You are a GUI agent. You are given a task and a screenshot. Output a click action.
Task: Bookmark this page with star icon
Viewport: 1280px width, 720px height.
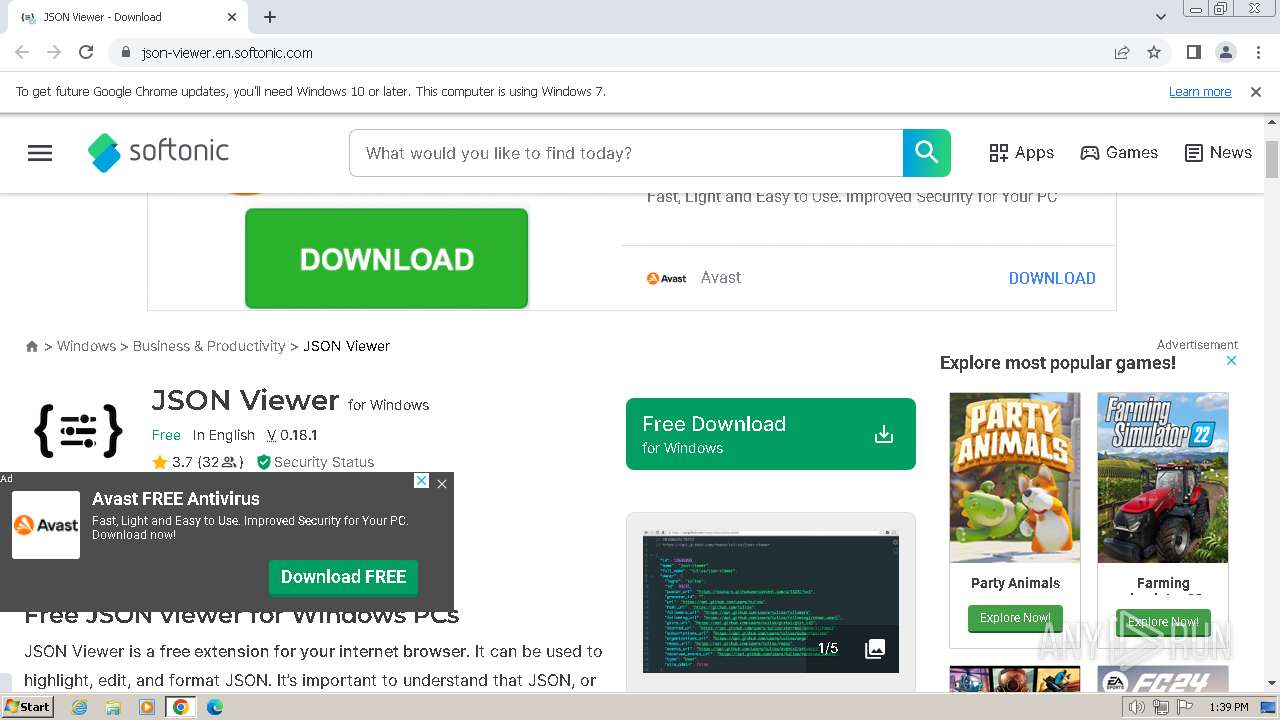(1154, 52)
